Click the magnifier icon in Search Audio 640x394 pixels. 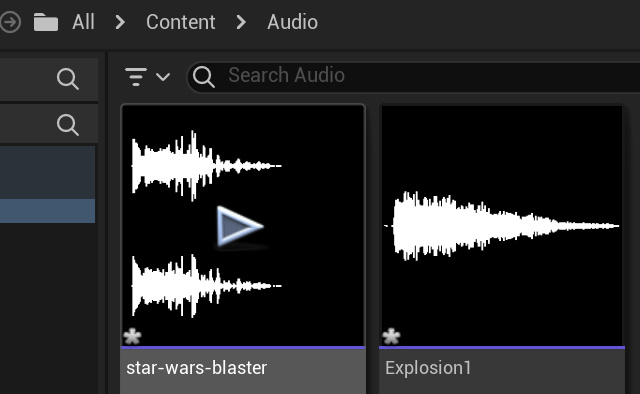point(204,76)
